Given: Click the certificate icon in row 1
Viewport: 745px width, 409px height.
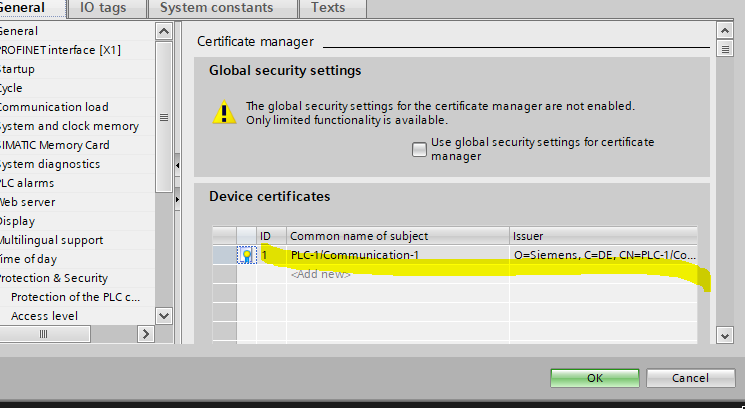Looking at the screenshot, I should click(246, 255).
